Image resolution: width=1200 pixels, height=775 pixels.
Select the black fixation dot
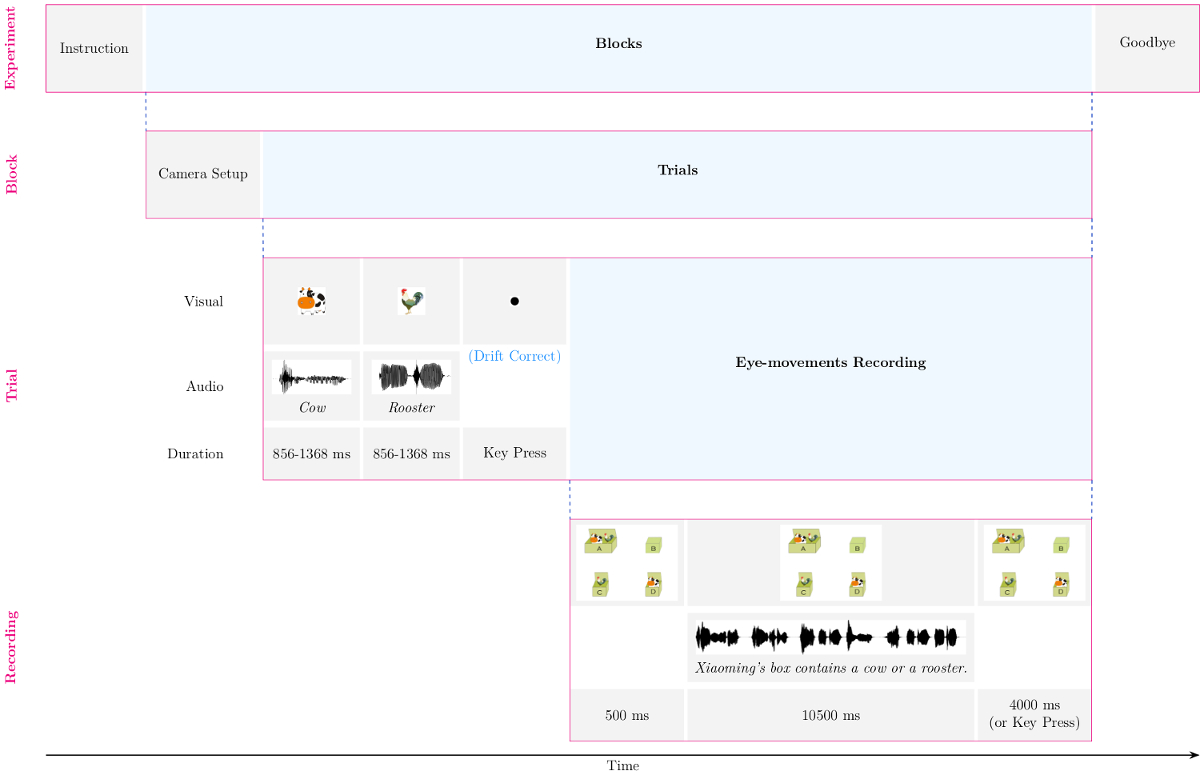(514, 301)
